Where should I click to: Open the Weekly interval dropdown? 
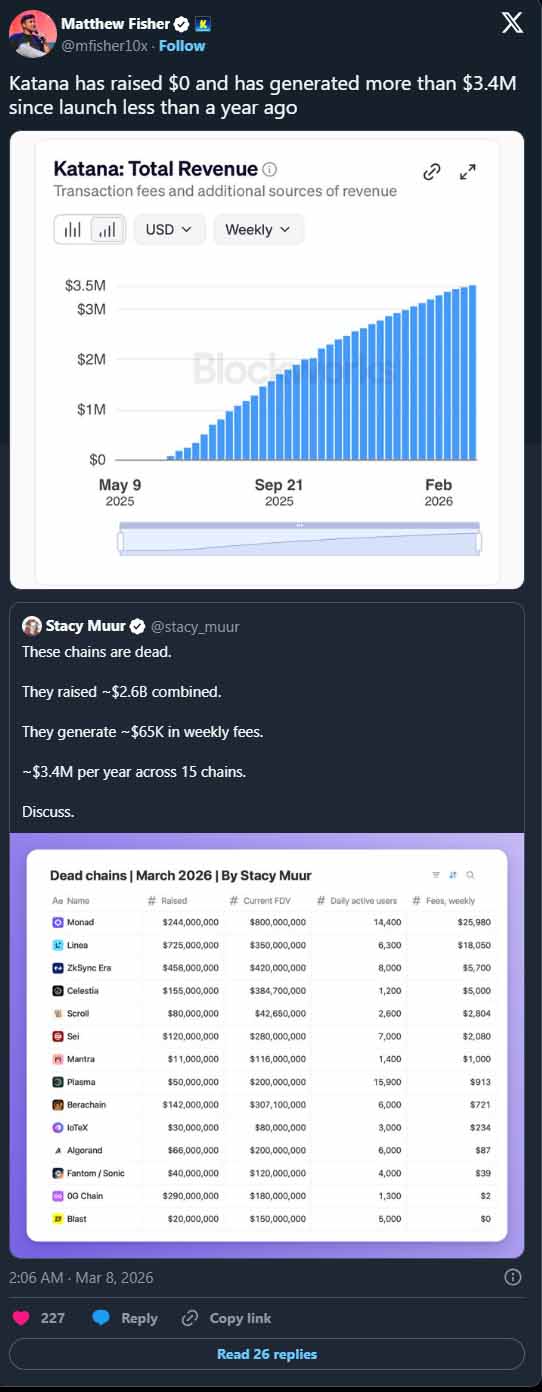[258, 229]
